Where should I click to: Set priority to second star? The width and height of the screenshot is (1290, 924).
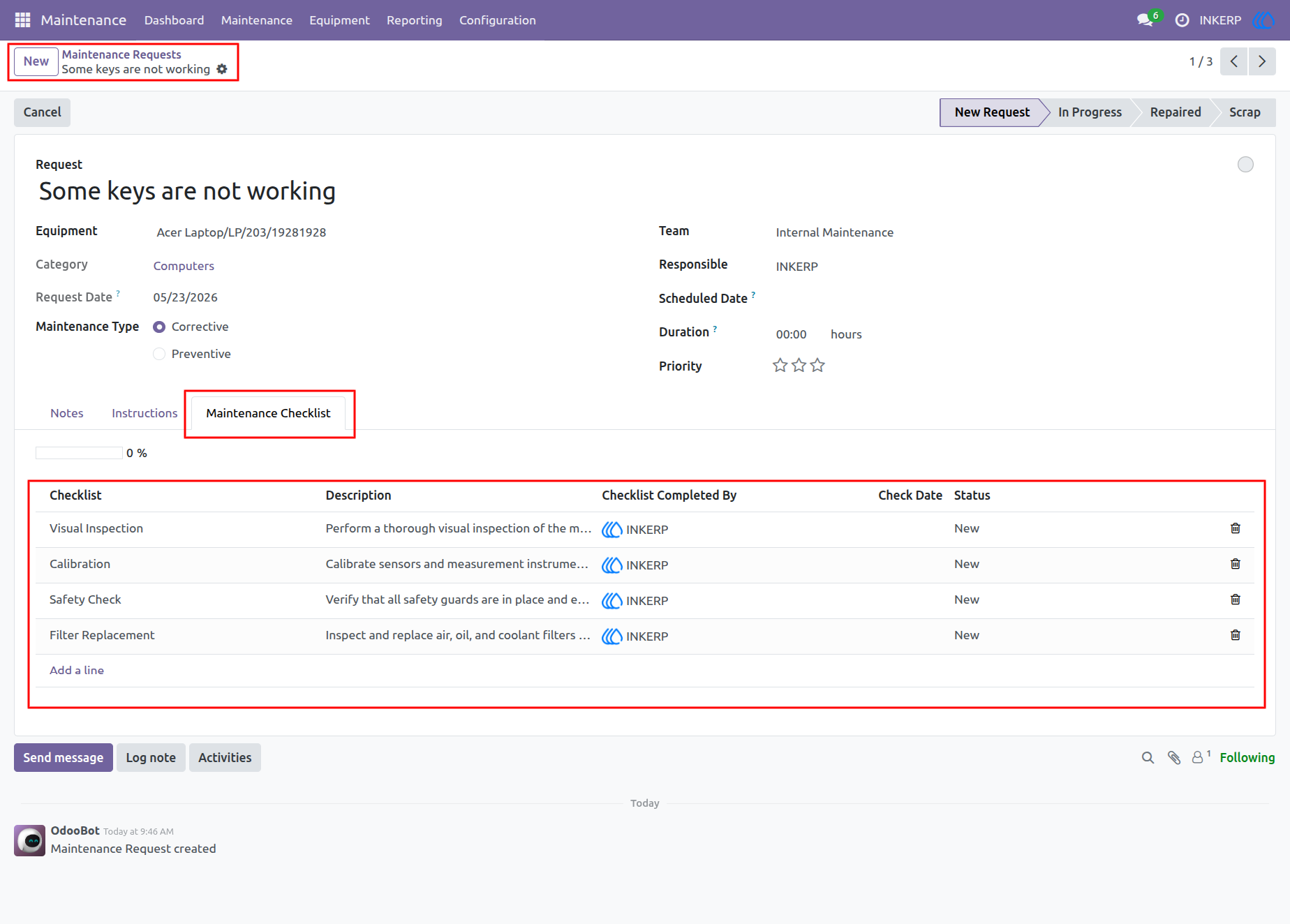pyautogui.click(x=799, y=365)
